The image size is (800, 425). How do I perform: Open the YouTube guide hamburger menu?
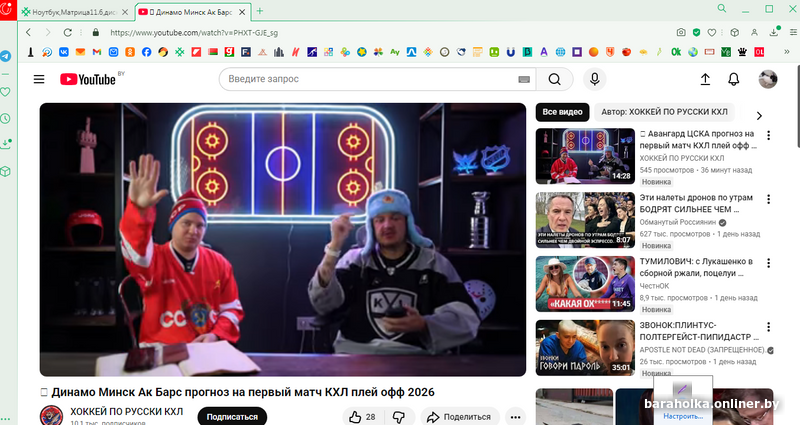39,79
